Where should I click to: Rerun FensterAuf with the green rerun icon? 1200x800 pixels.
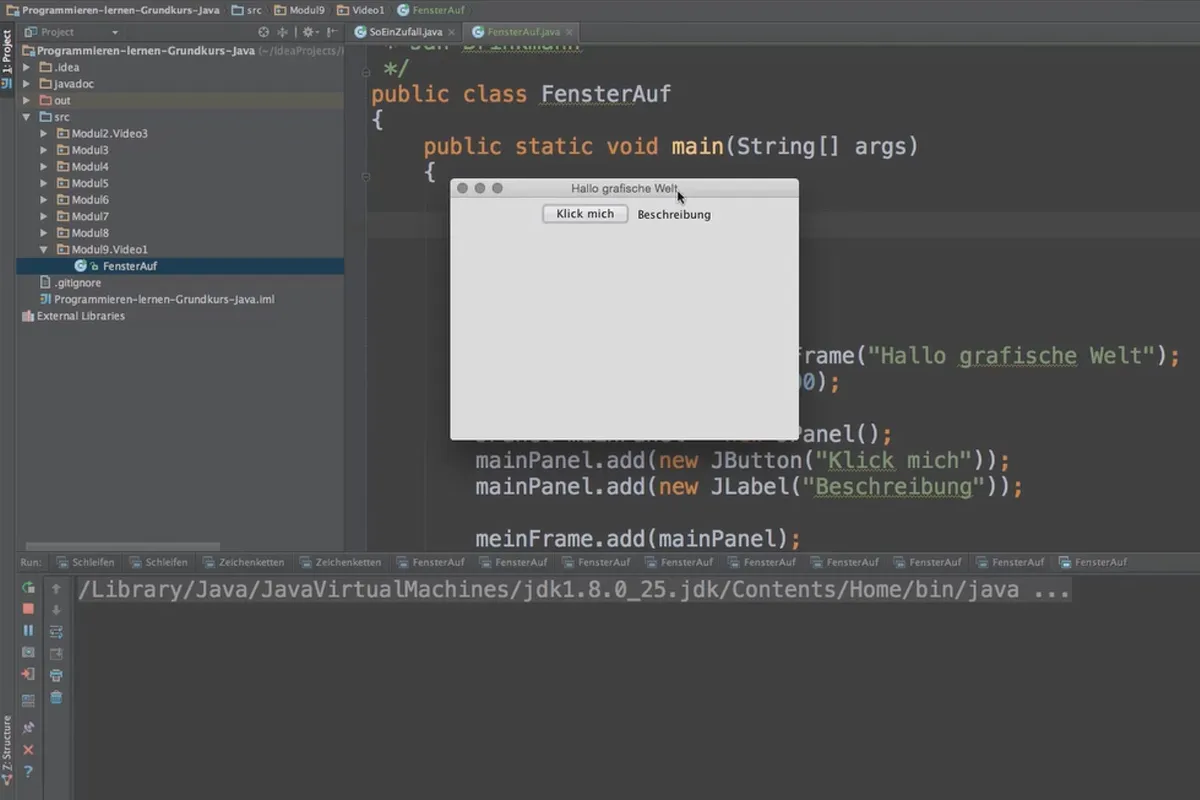pos(28,588)
